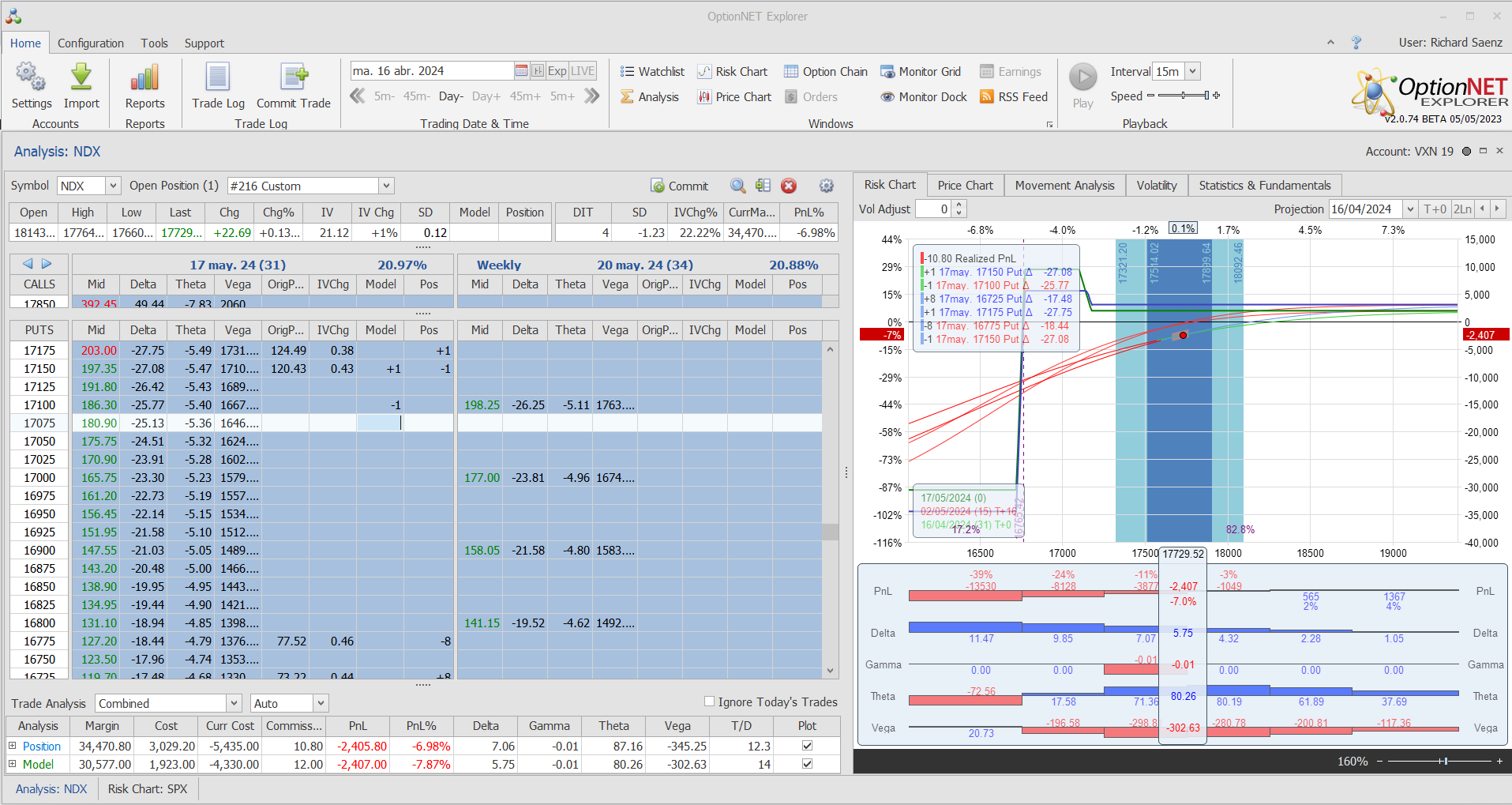
Task: Open the Trade Analysis Combined dropdown
Action: coord(234,703)
